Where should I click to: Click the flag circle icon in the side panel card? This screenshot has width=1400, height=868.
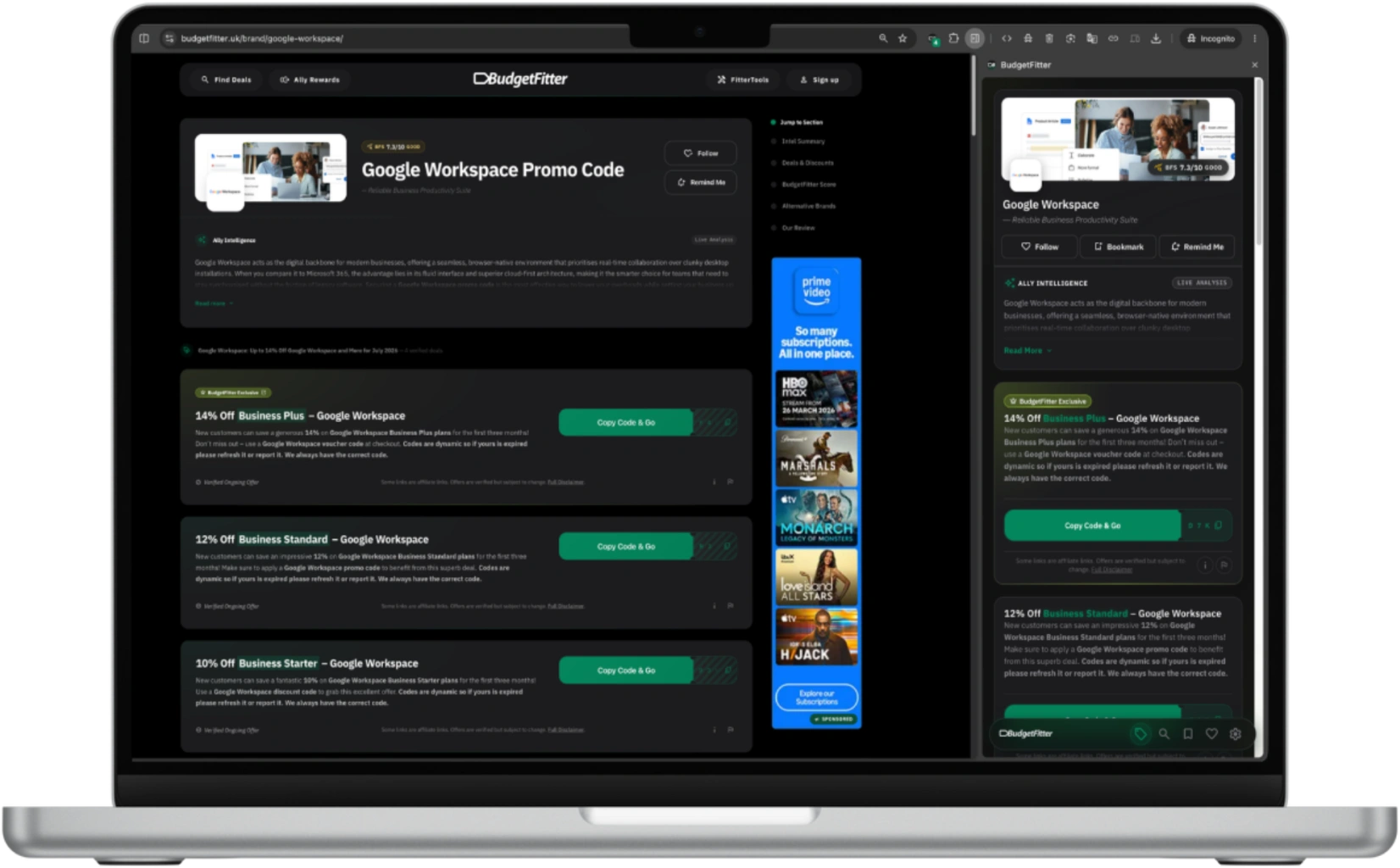point(1224,565)
